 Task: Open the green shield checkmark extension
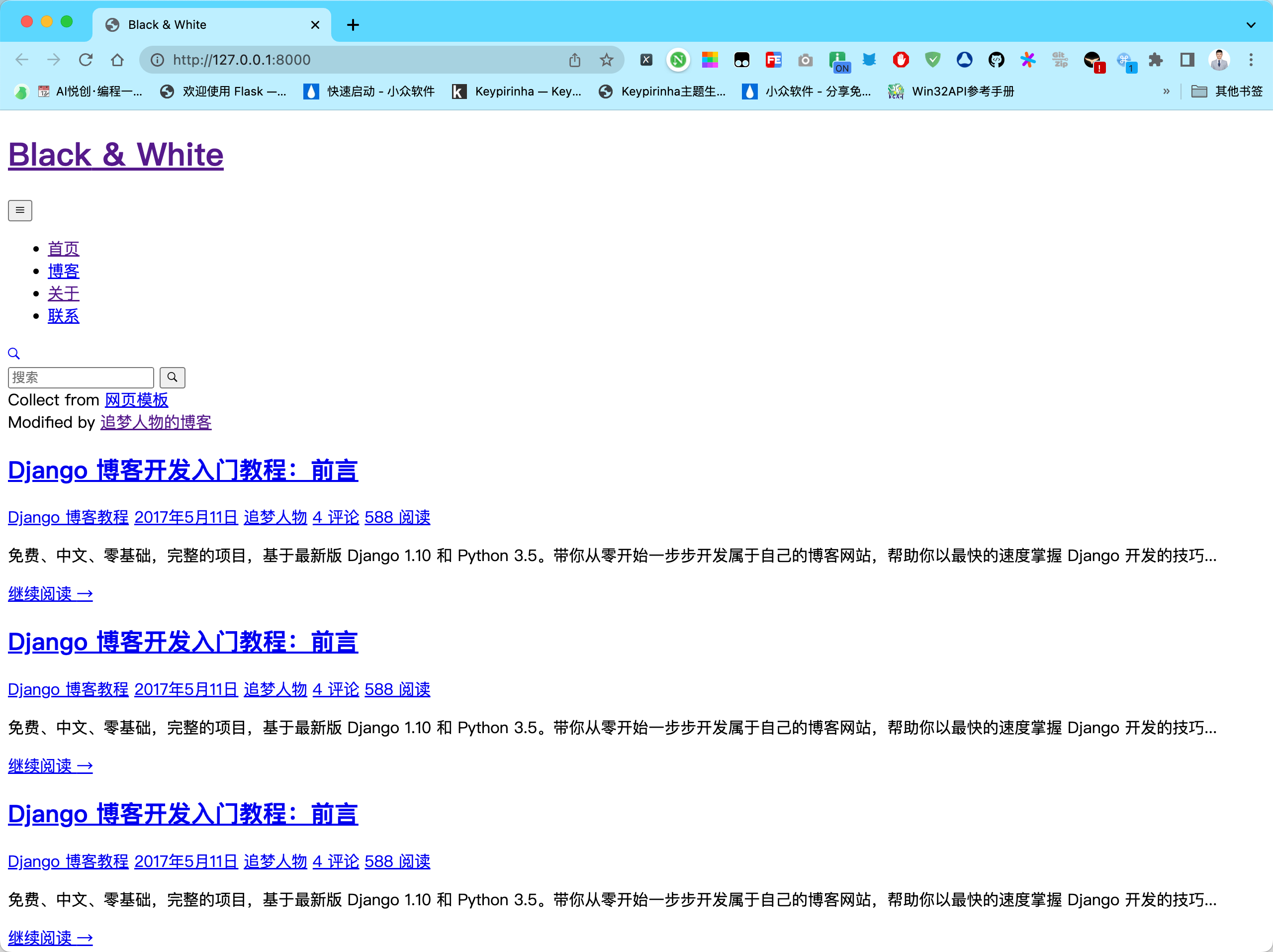pyautogui.click(x=932, y=60)
